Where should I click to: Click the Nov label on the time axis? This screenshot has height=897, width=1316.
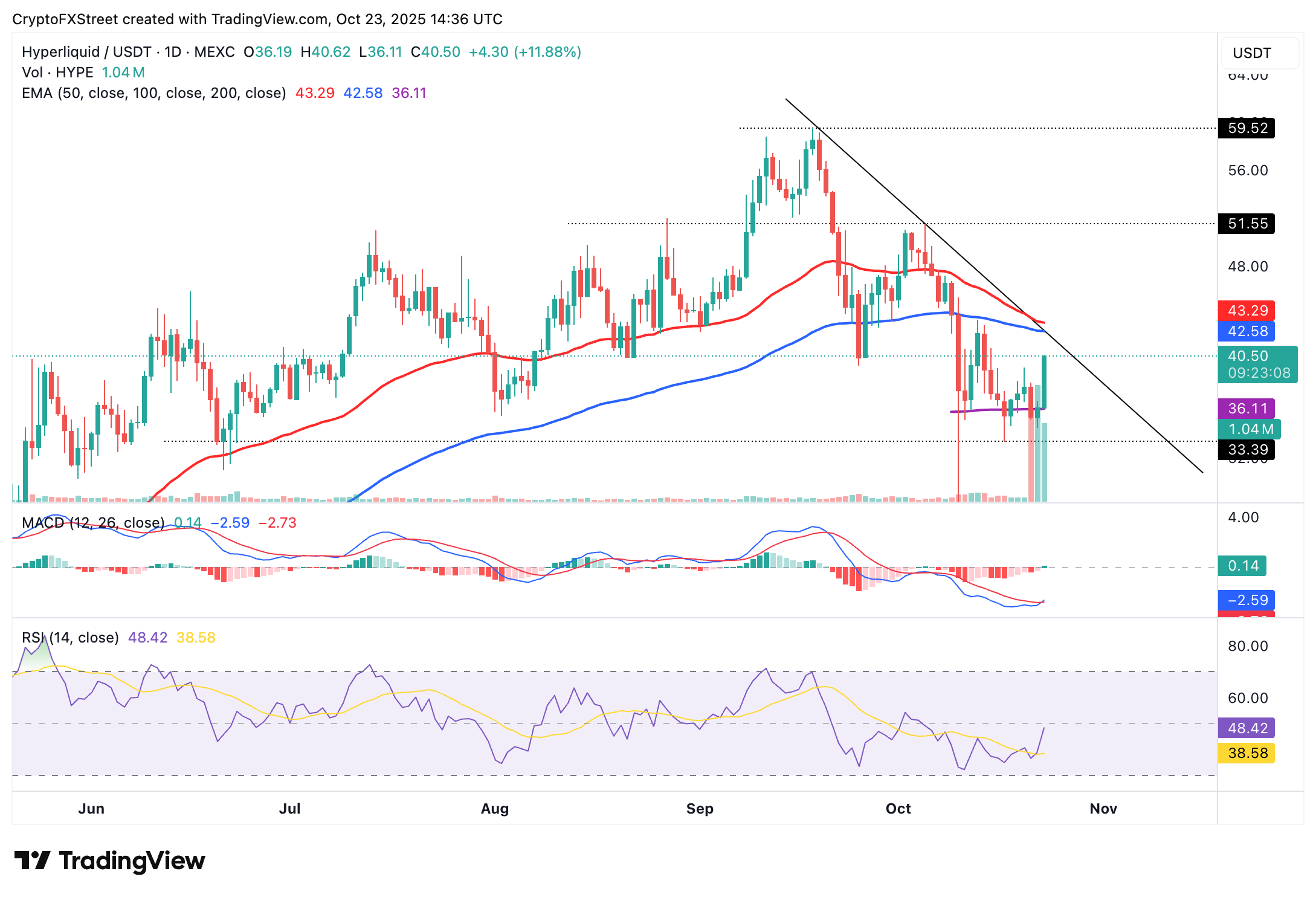1103,809
